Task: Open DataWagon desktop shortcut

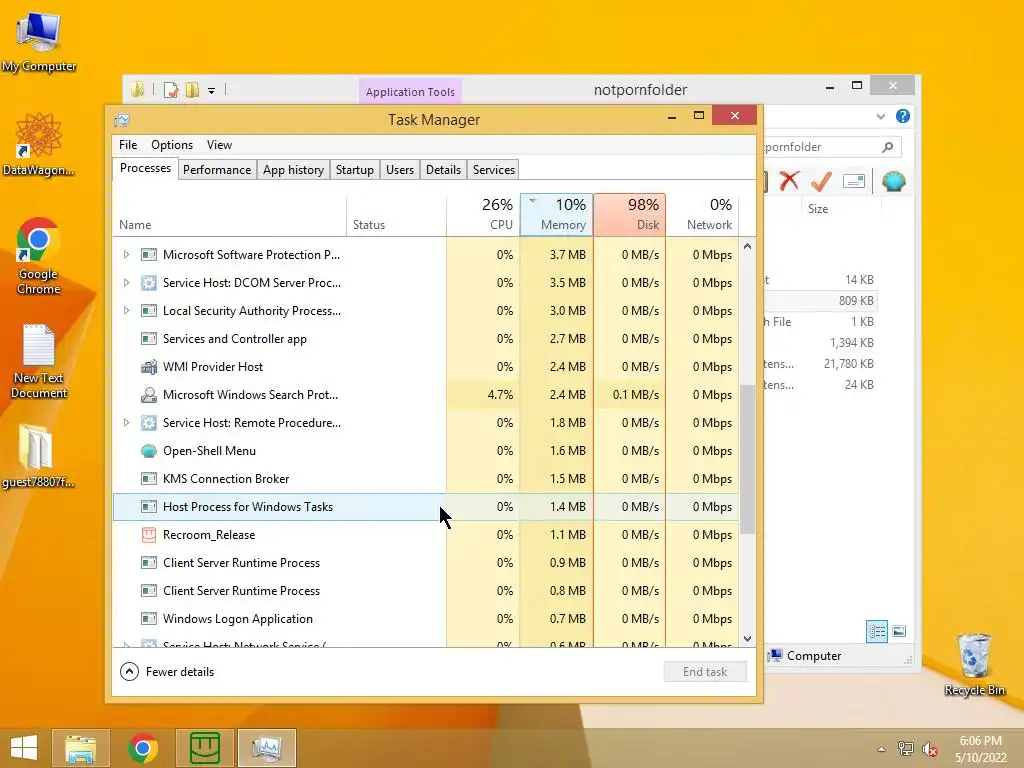Action: (x=39, y=144)
